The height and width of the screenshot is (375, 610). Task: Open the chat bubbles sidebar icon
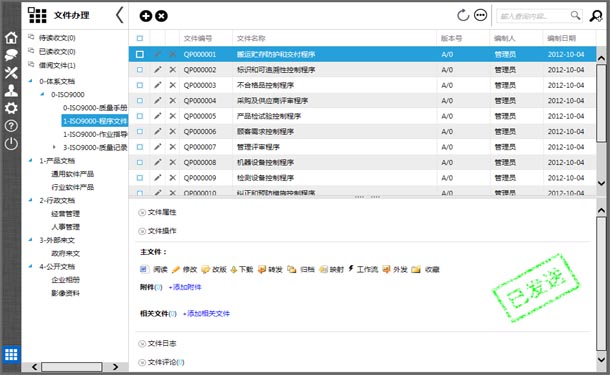point(11,55)
